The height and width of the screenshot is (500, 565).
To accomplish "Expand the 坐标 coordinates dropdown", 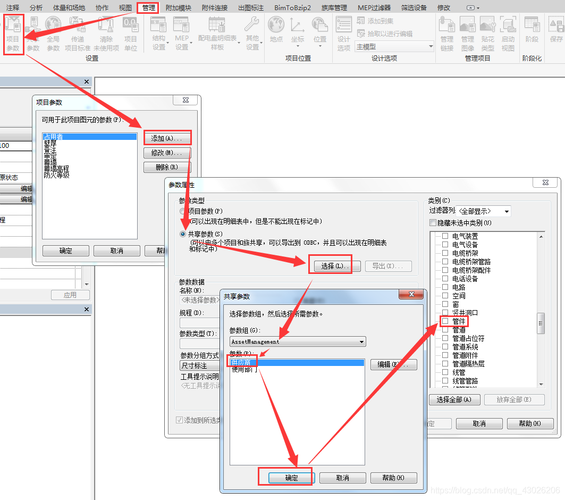I will coord(297,46).
